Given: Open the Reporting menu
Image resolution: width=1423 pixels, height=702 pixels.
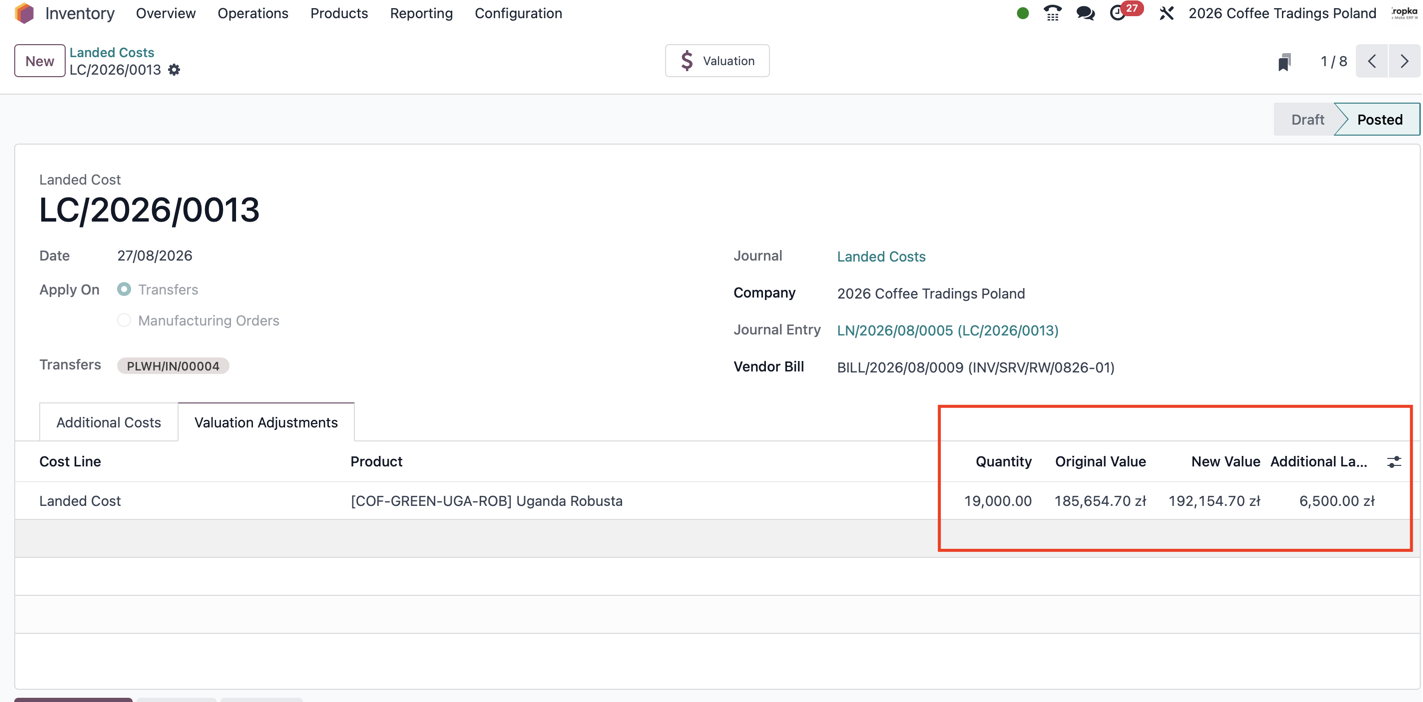Looking at the screenshot, I should point(421,13).
